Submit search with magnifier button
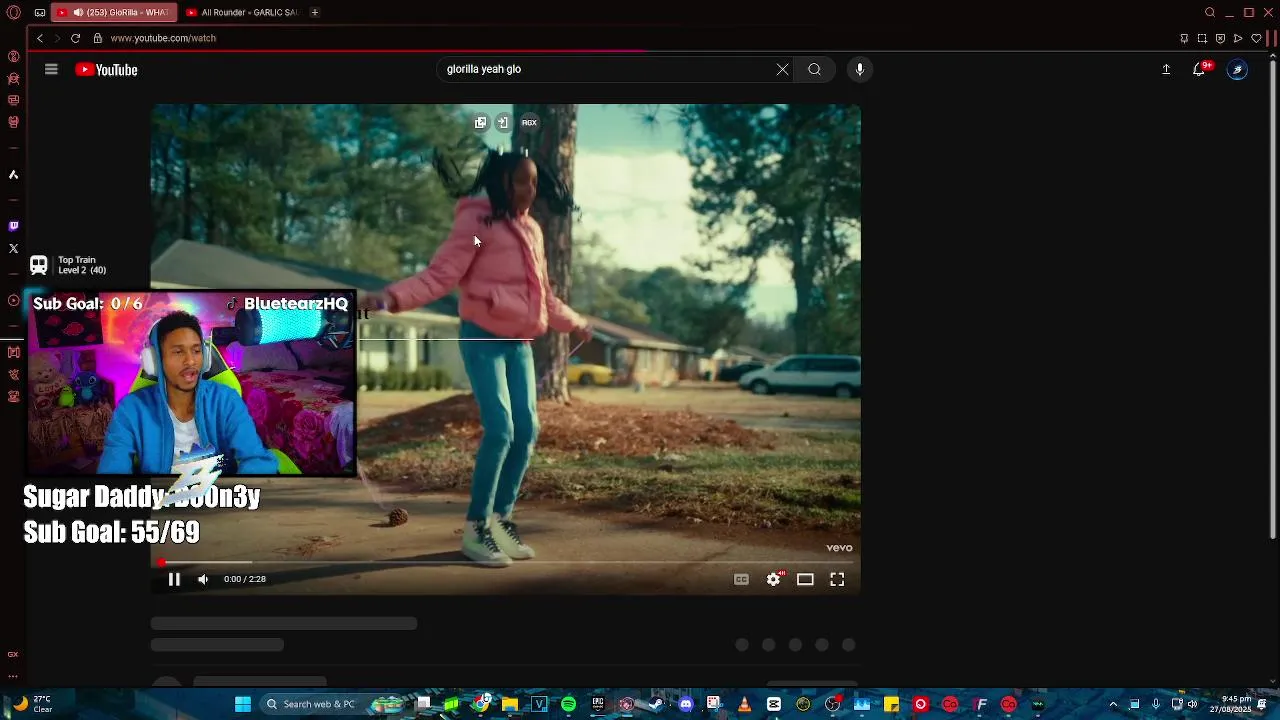Image resolution: width=1280 pixels, height=720 pixels. pos(814,69)
